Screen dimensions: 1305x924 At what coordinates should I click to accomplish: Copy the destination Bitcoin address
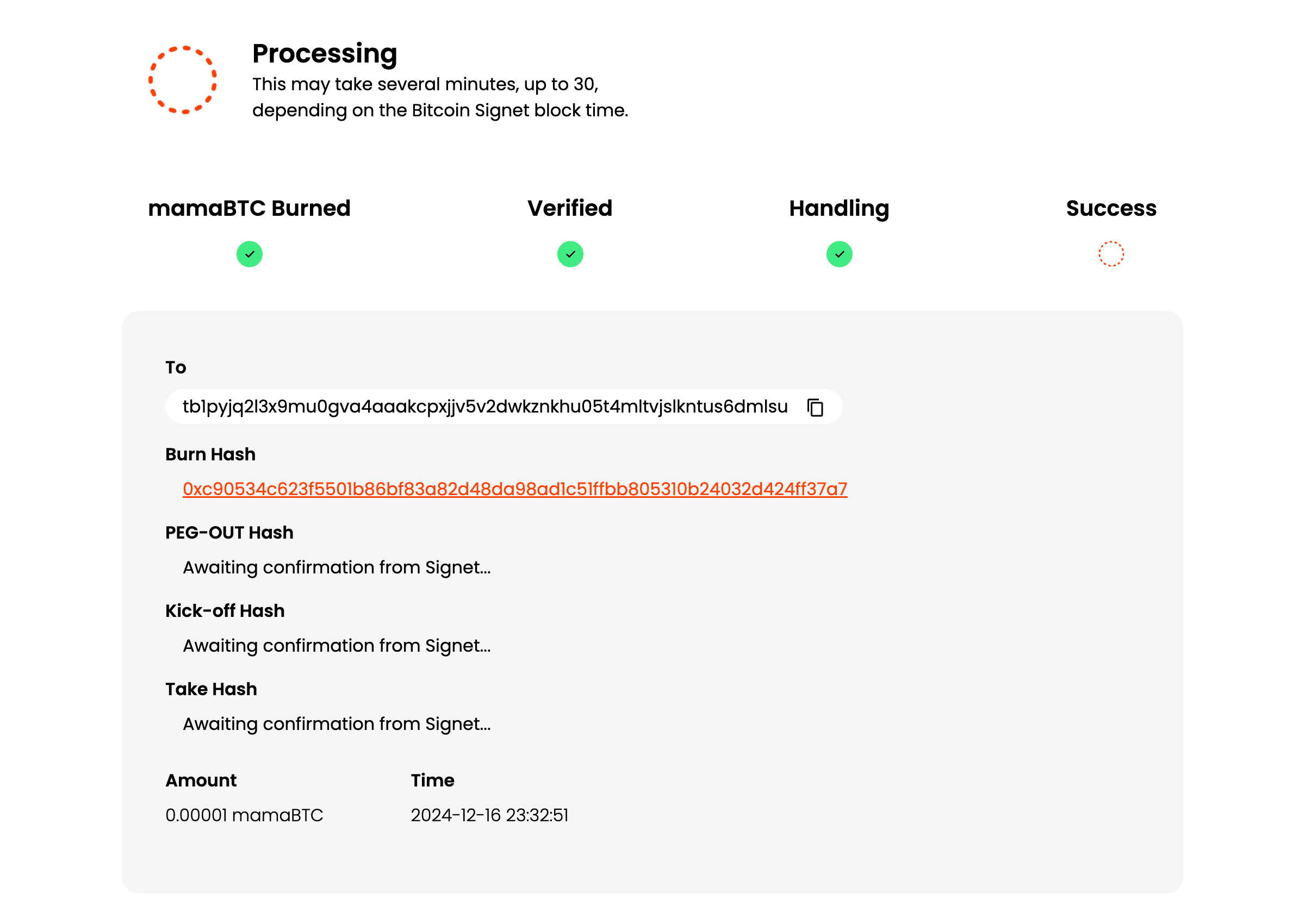(x=815, y=408)
